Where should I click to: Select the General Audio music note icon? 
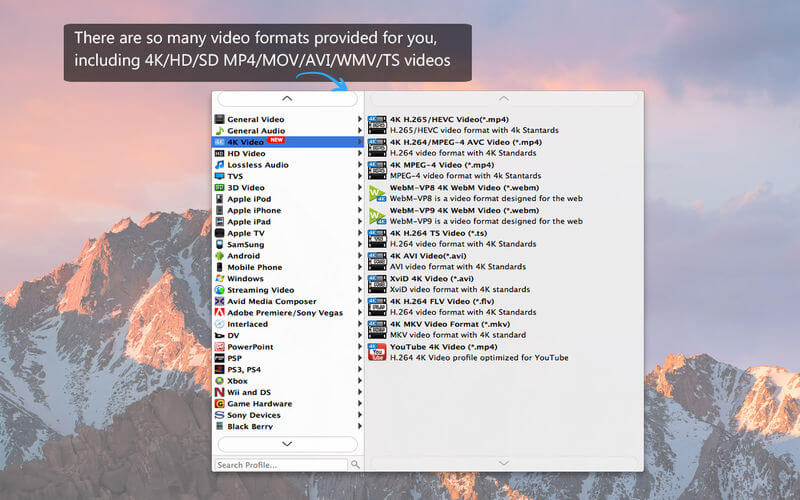pos(219,131)
